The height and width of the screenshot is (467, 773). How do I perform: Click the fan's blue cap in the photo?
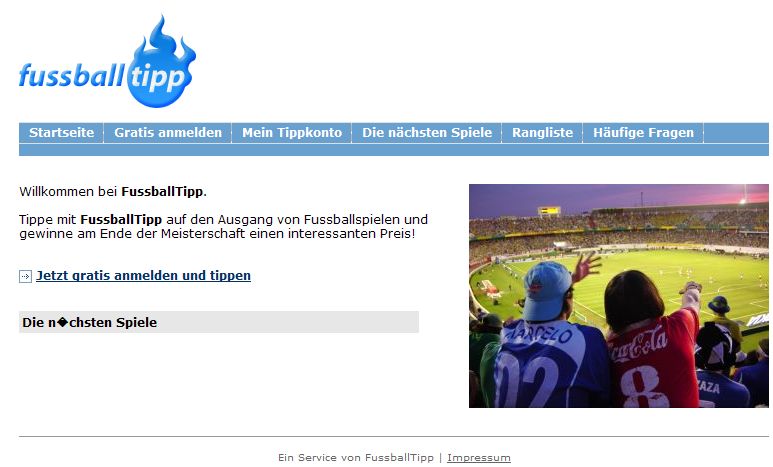pyautogui.click(x=547, y=291)
